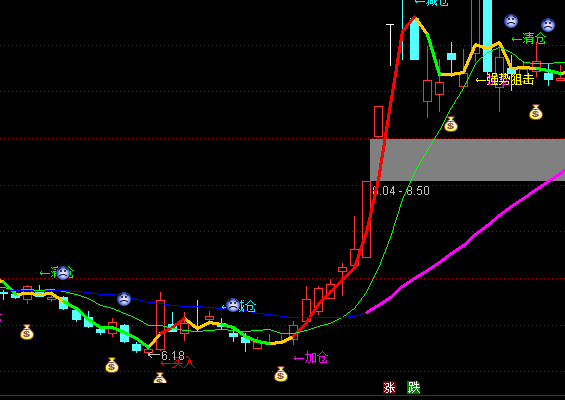Select the 8.04 - 8.50 gap price label
The height and width of the screenshot is (400, 565).
pyautogui.click(x=401, y=191)
